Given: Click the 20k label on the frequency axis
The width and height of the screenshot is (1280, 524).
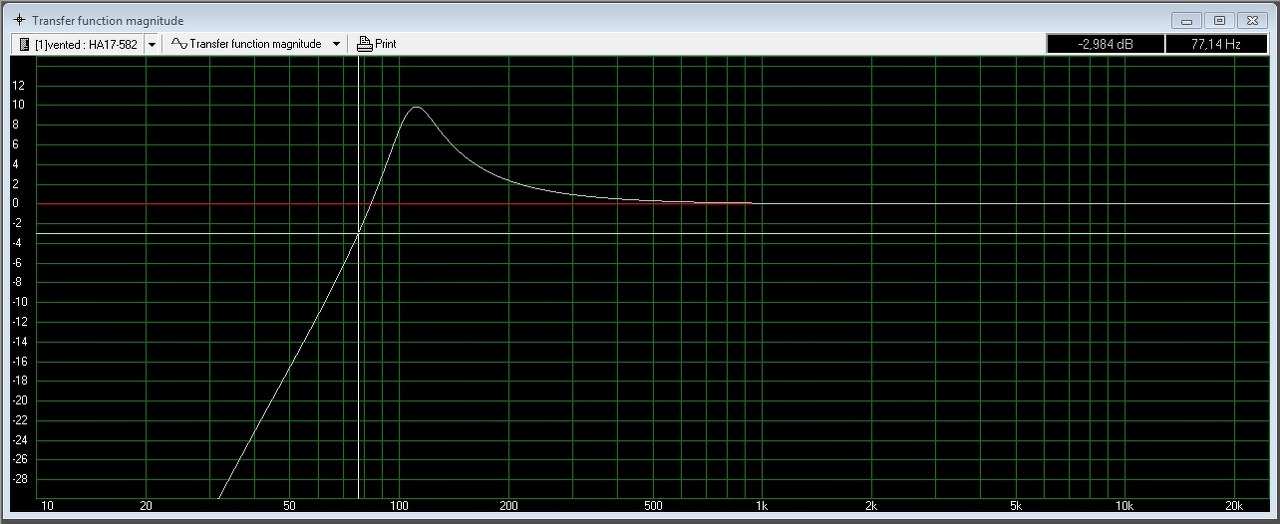Looking at the screenshot, I should [1234, 506].
